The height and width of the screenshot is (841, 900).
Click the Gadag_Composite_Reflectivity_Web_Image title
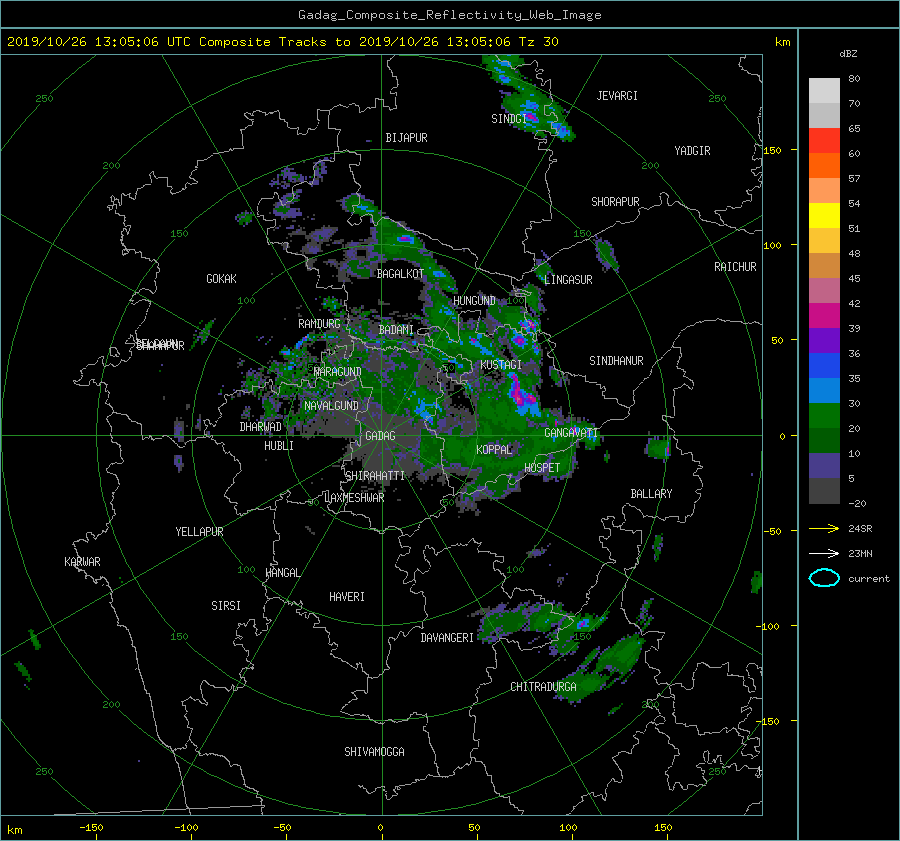click(449, 15)
